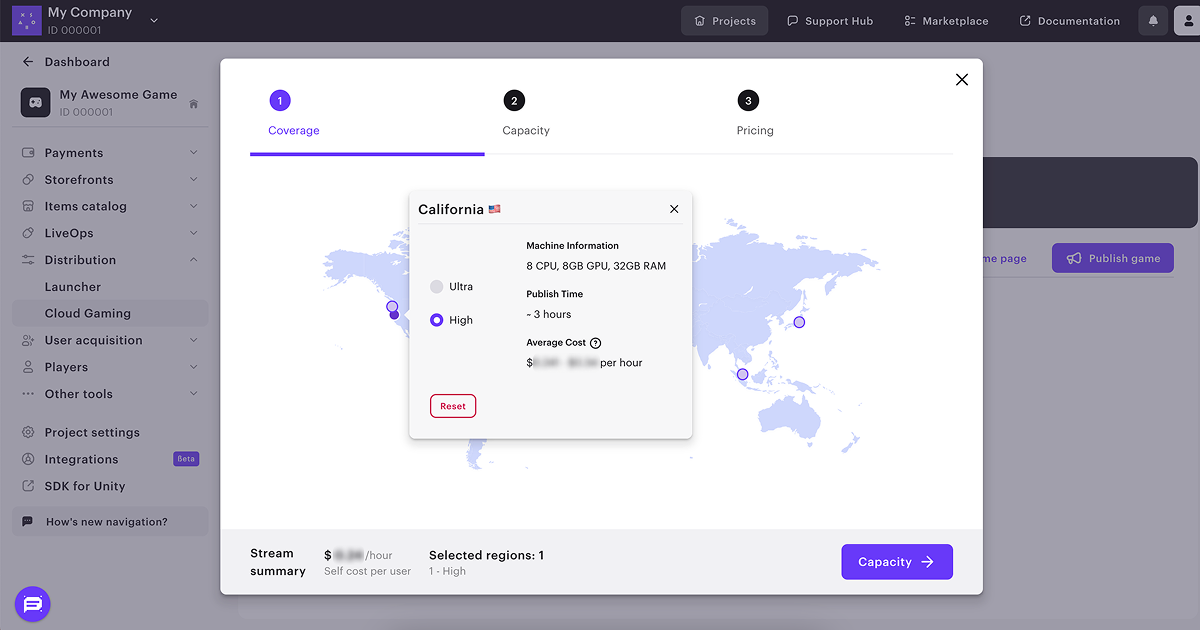Go to the Capacity step tab
1200x630 pixels.
[525, 115]
